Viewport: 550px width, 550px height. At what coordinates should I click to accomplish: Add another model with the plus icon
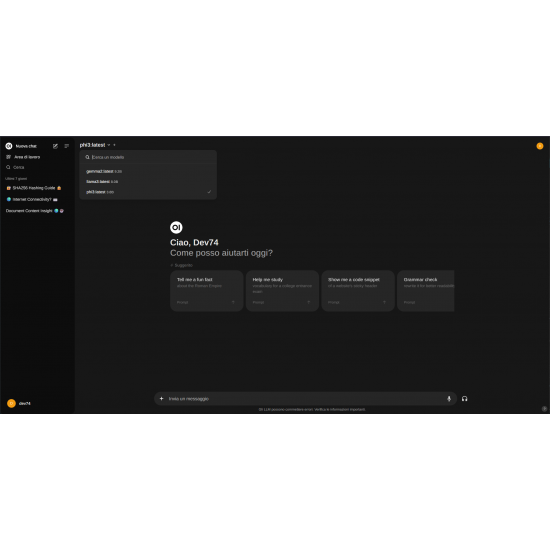pyautogui.click(x=114, y=145)
